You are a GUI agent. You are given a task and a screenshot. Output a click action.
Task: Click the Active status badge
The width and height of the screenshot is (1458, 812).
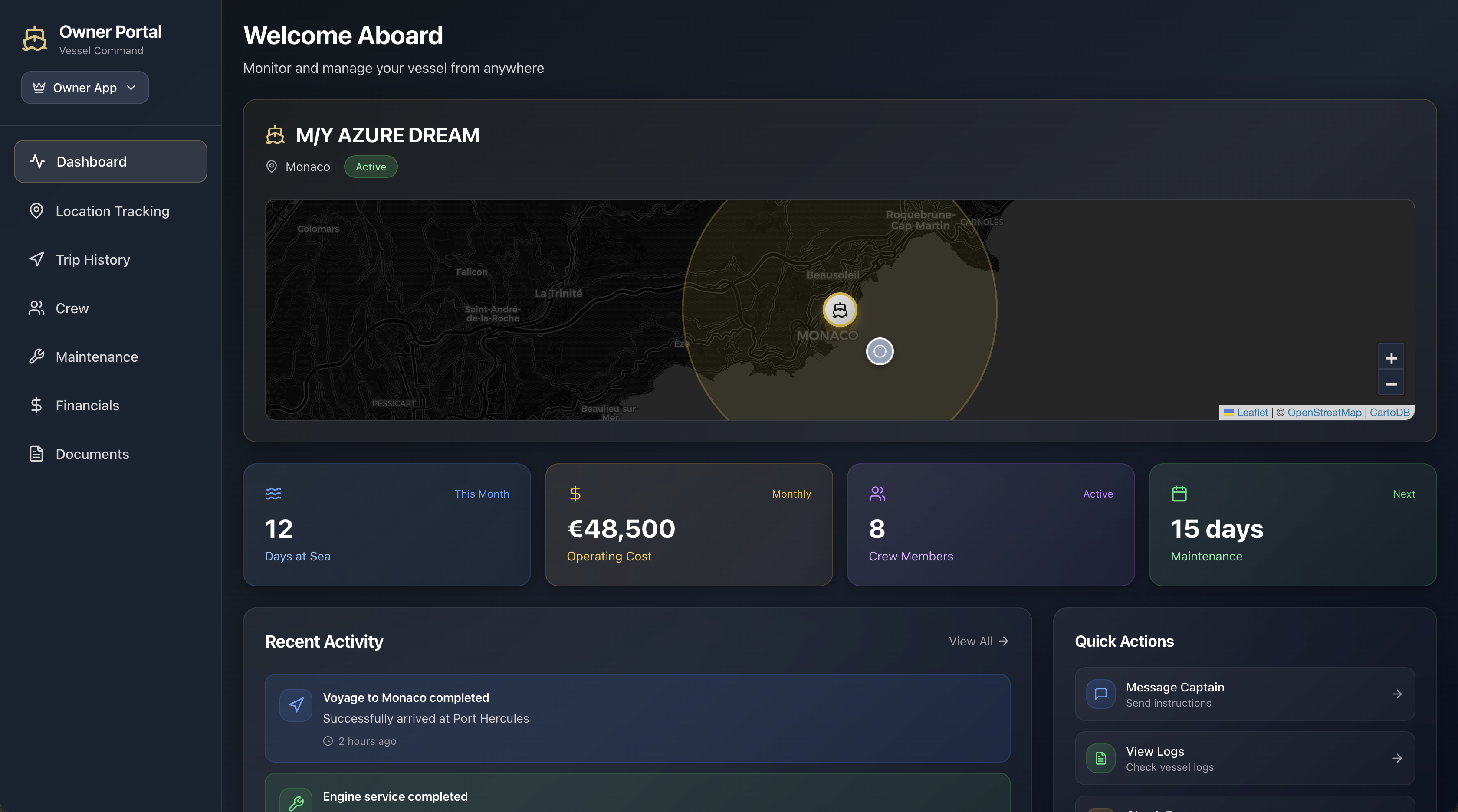[x=371, y=167]
